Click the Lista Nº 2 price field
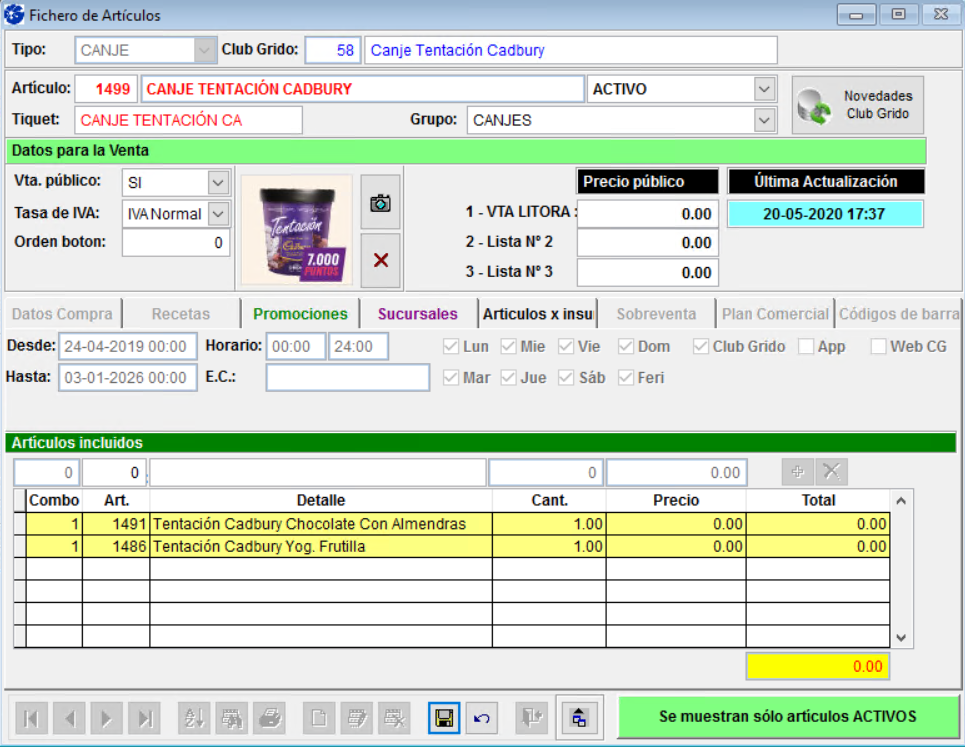The width and height of the screenshot is (965, 747). 647,242
